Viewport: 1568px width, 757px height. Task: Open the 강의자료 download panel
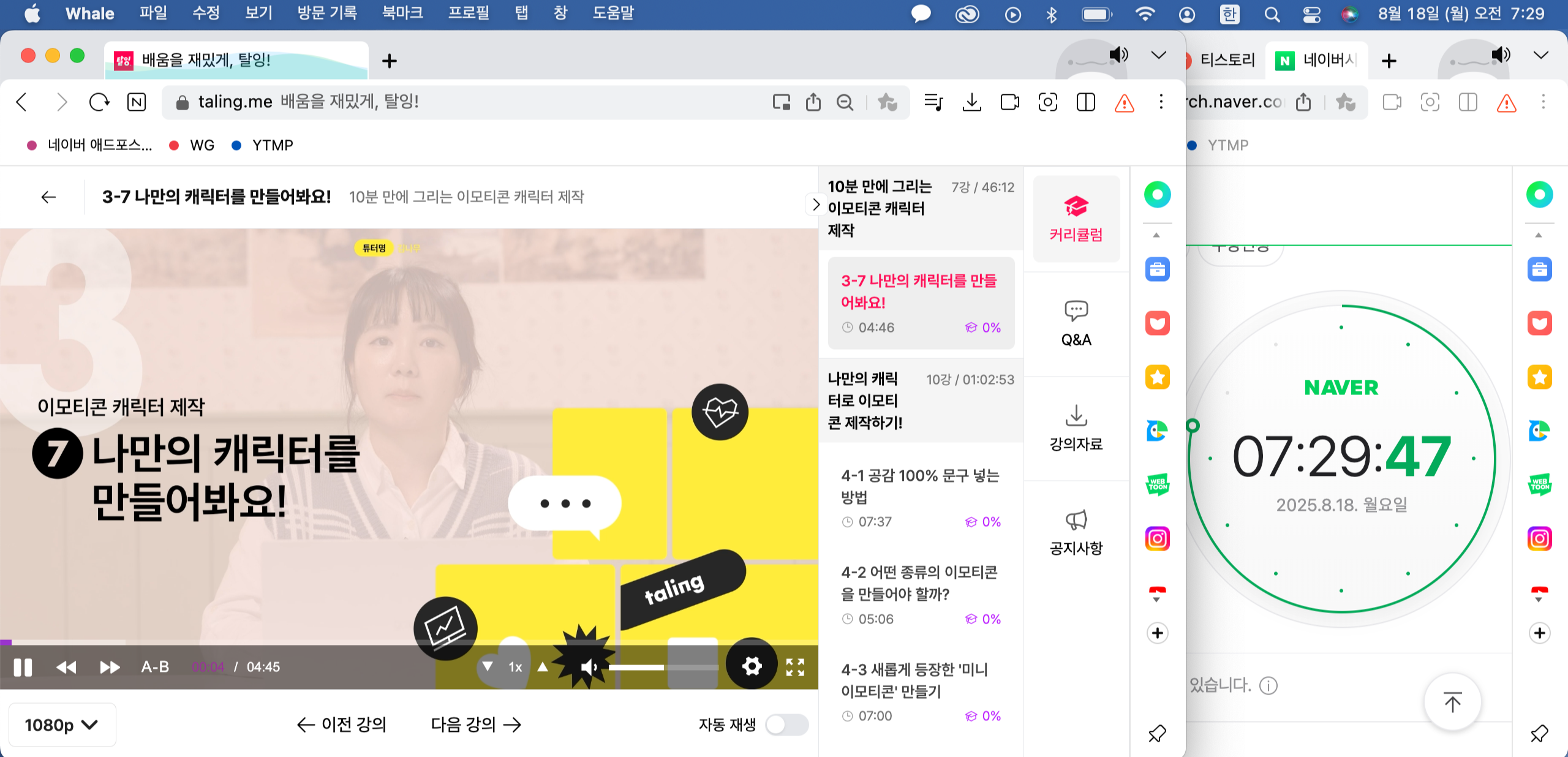(x=1076, y=427)
